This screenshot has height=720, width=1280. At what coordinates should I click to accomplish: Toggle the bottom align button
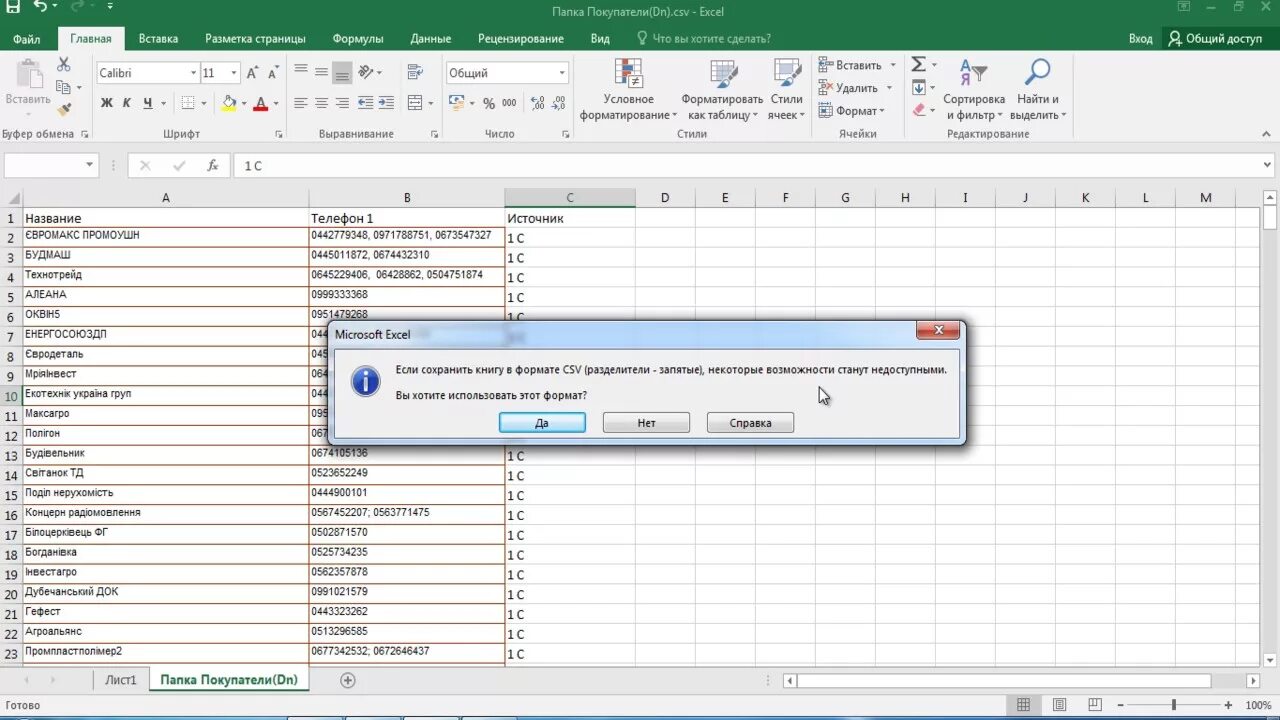tap(342, 72)
